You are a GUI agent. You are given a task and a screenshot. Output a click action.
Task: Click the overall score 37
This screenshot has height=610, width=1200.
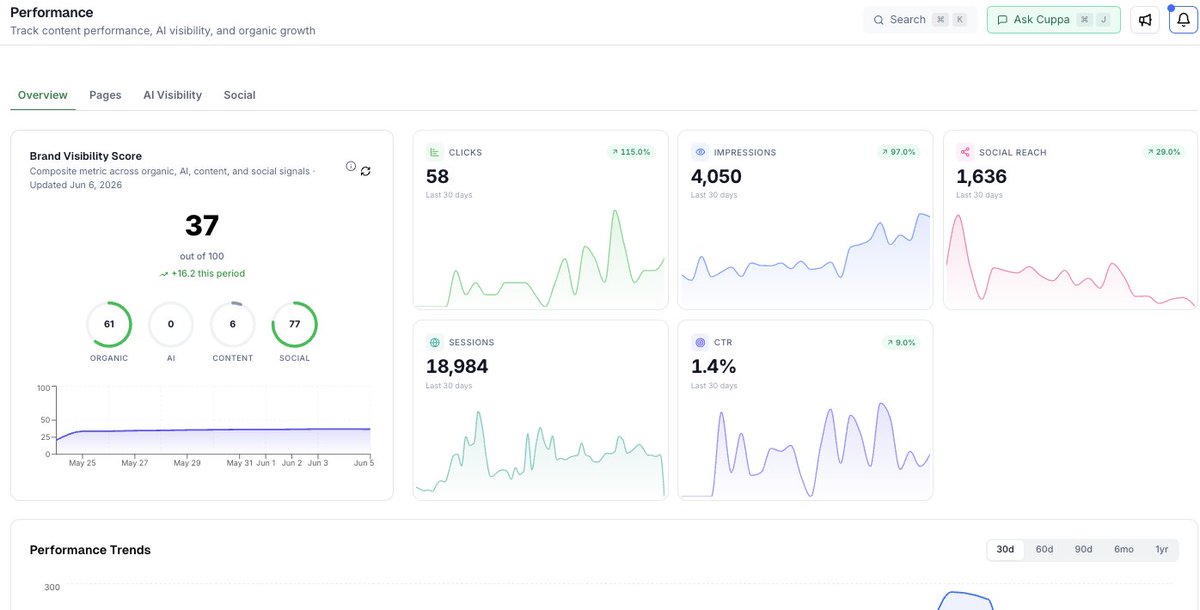[x=202, y=226]
